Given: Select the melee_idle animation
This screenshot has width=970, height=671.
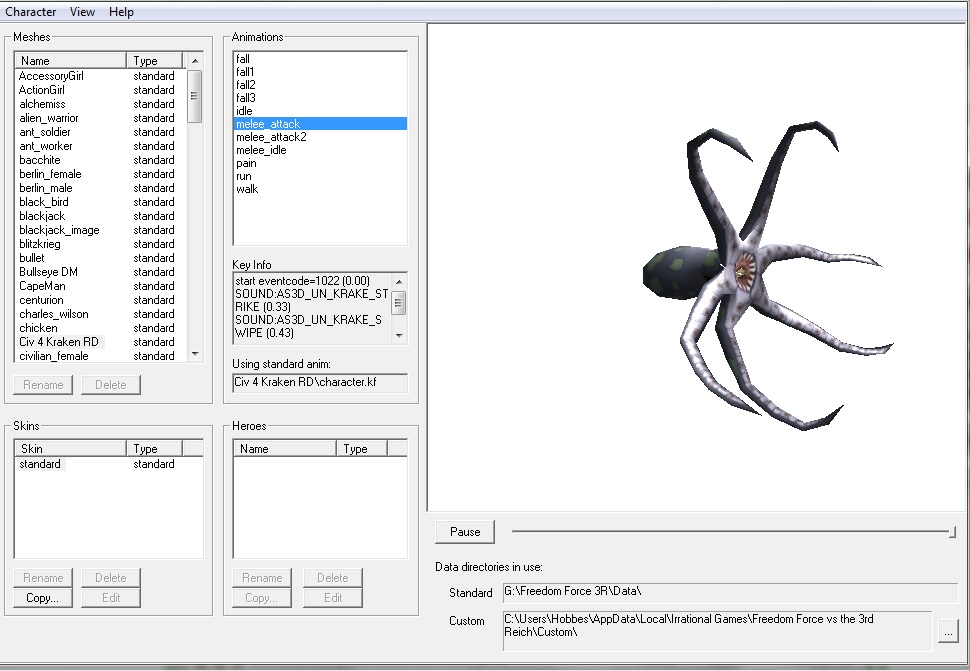Looking at the screenshot, I should click(x=320, y=150).
